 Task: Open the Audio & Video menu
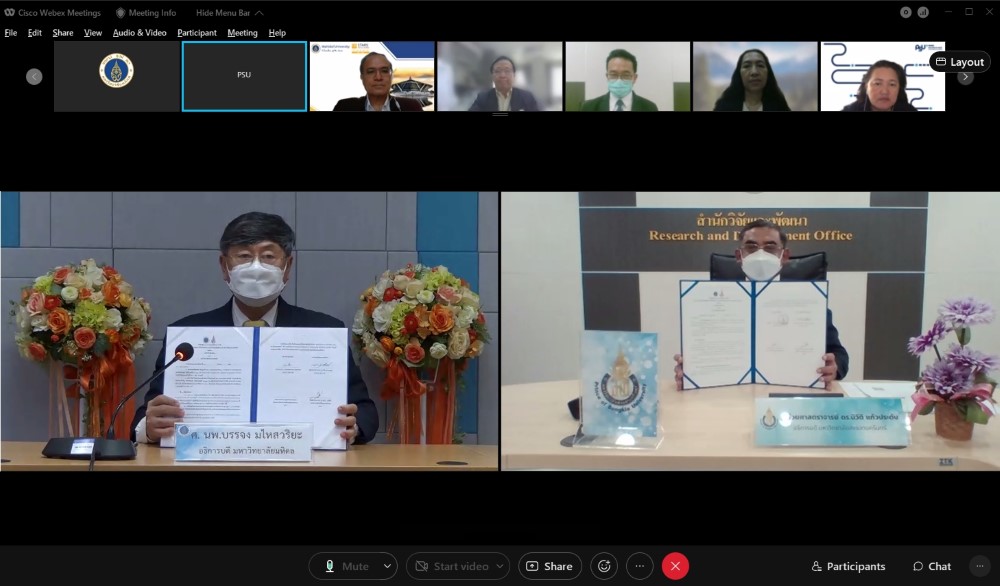click(x=139, y=33)
